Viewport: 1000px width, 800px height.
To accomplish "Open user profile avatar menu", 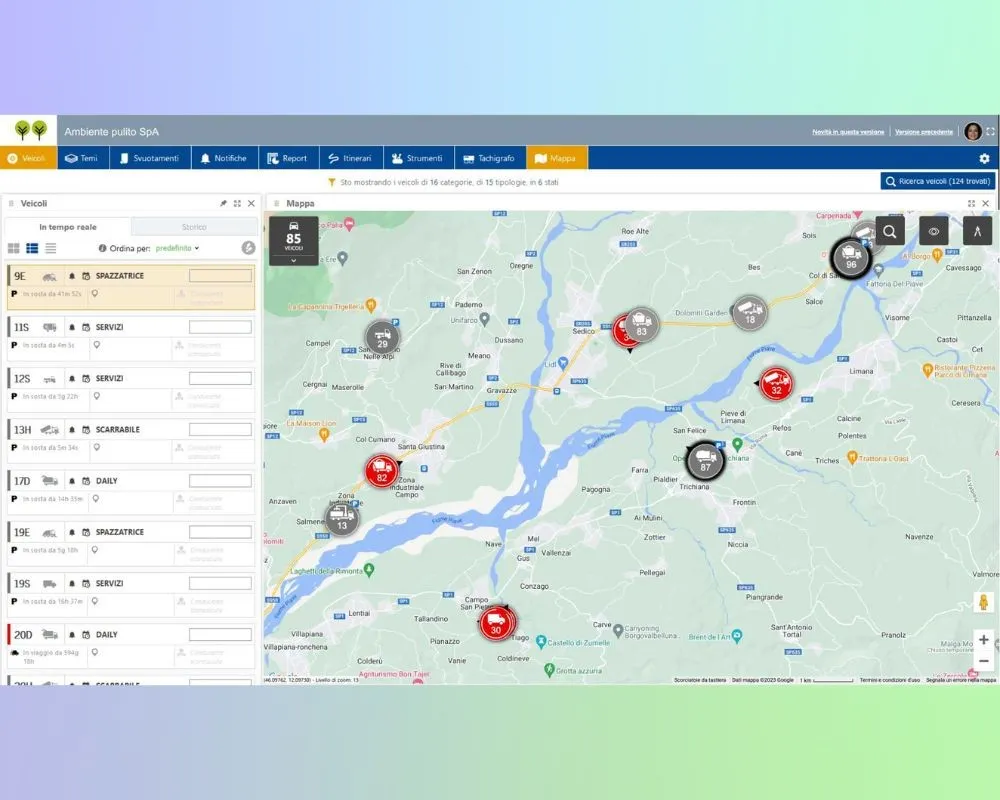I will (972, 132).
